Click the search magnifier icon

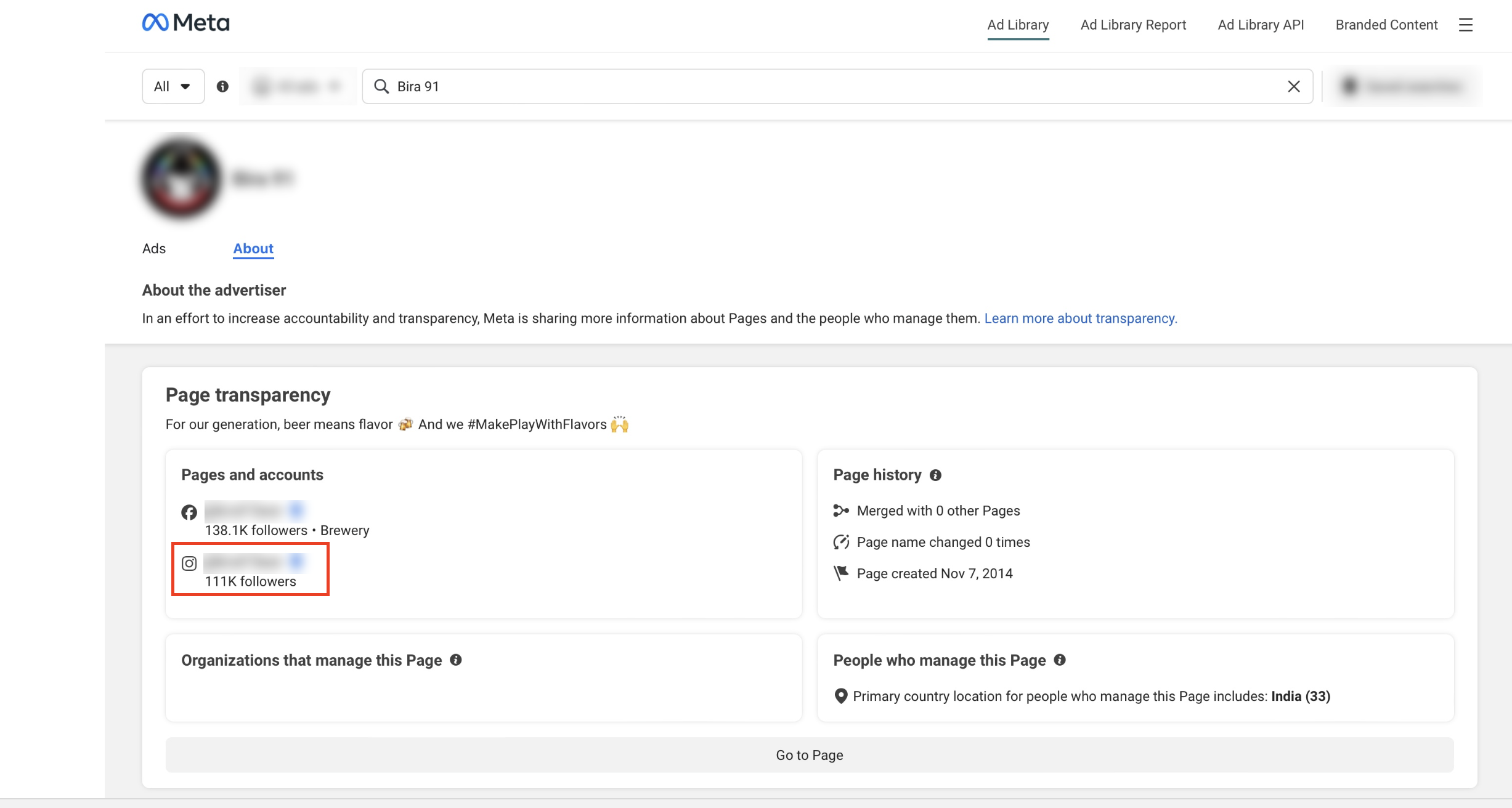point(381,86)
